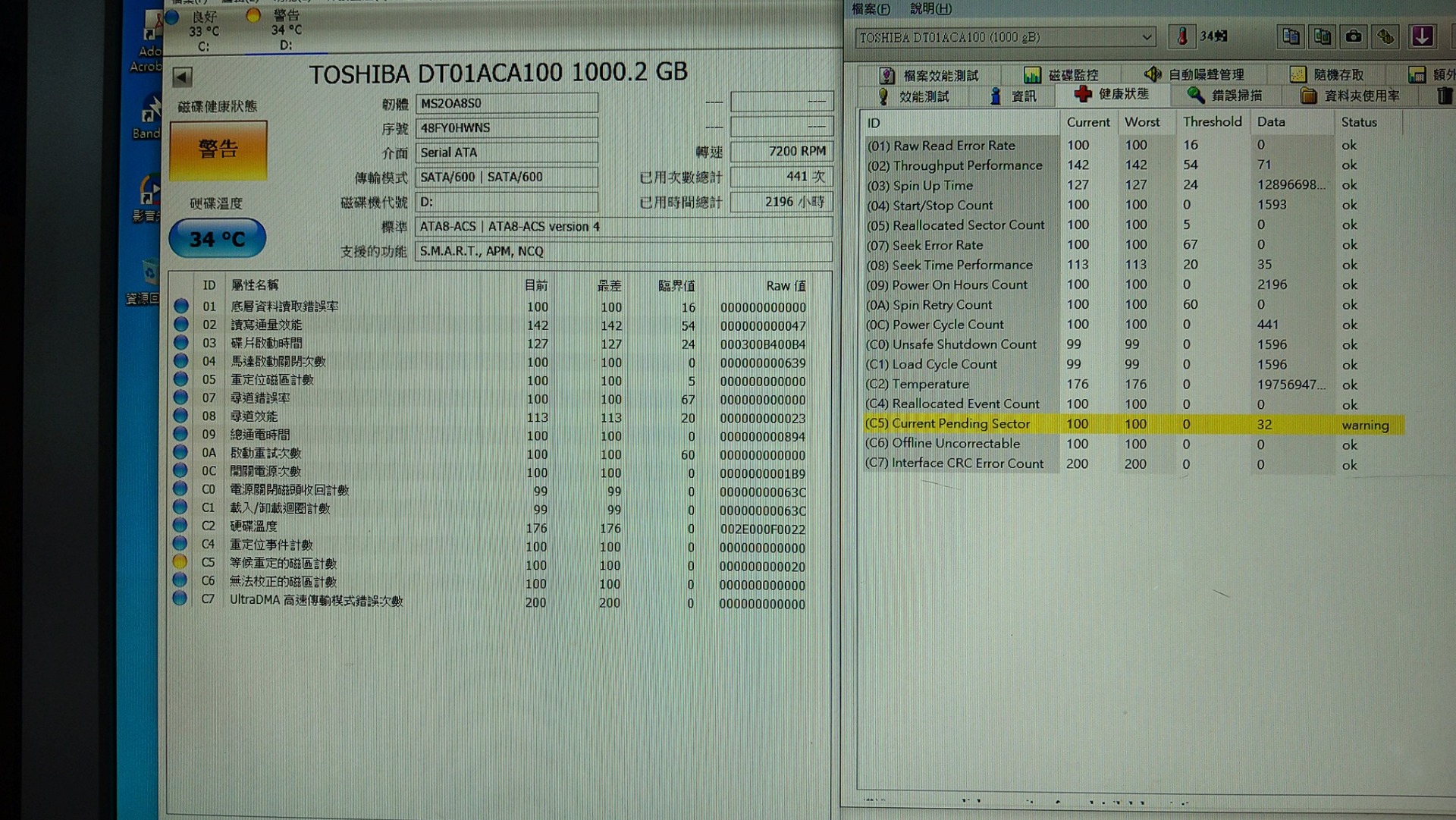
Task: Click the blue 34 °C temperature button
Action: tap(218, 239)
